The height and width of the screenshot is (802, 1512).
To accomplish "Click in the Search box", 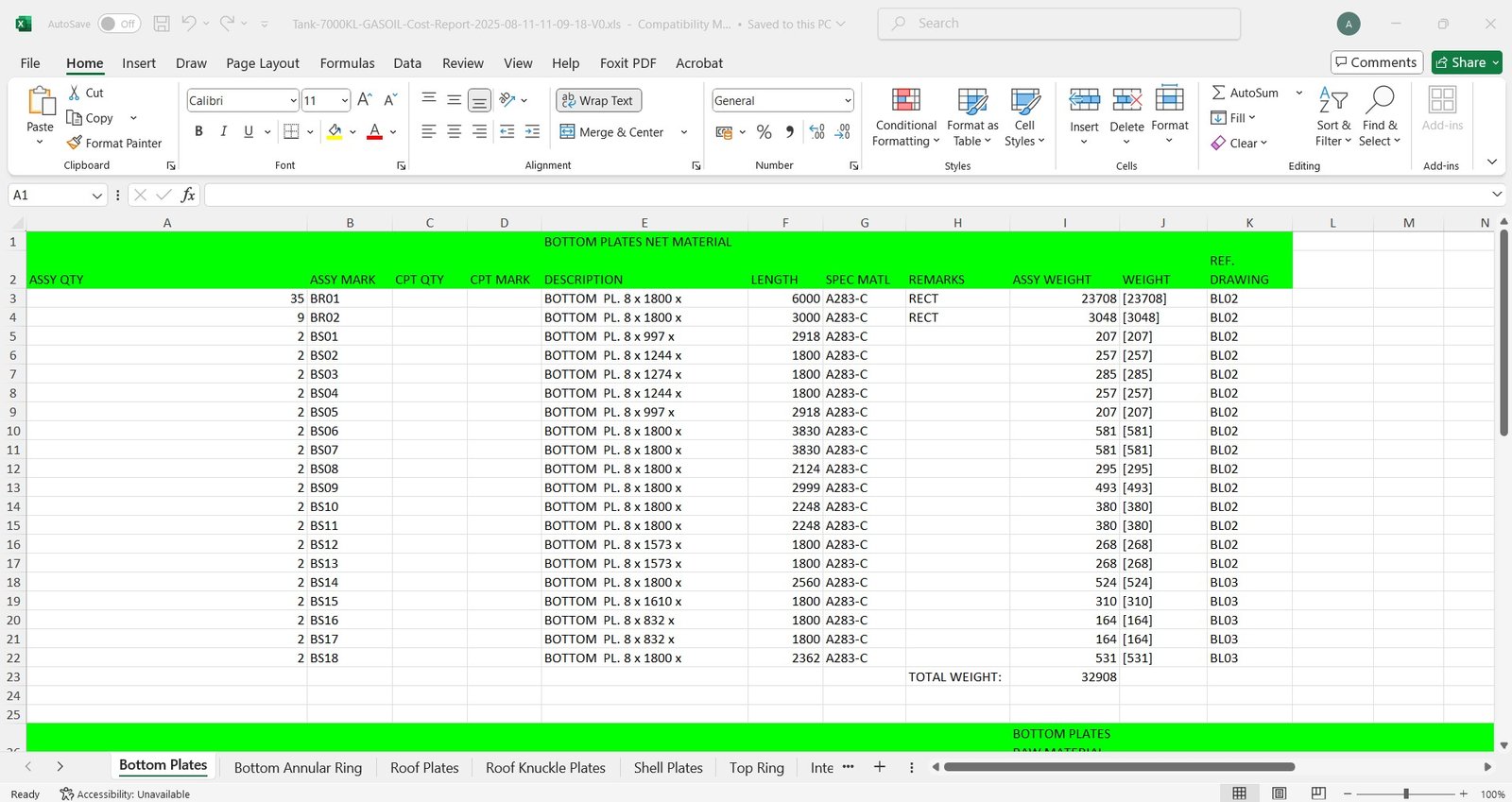I will tap(1058, 24).
